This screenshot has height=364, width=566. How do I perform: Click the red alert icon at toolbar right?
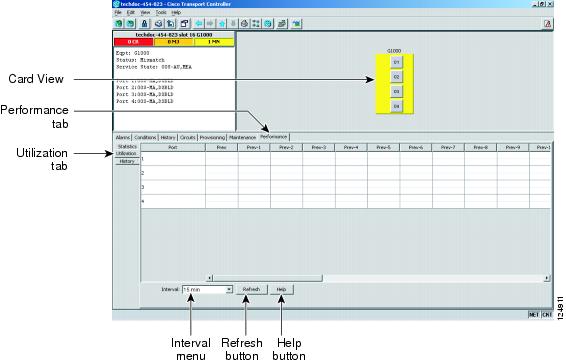548,24
